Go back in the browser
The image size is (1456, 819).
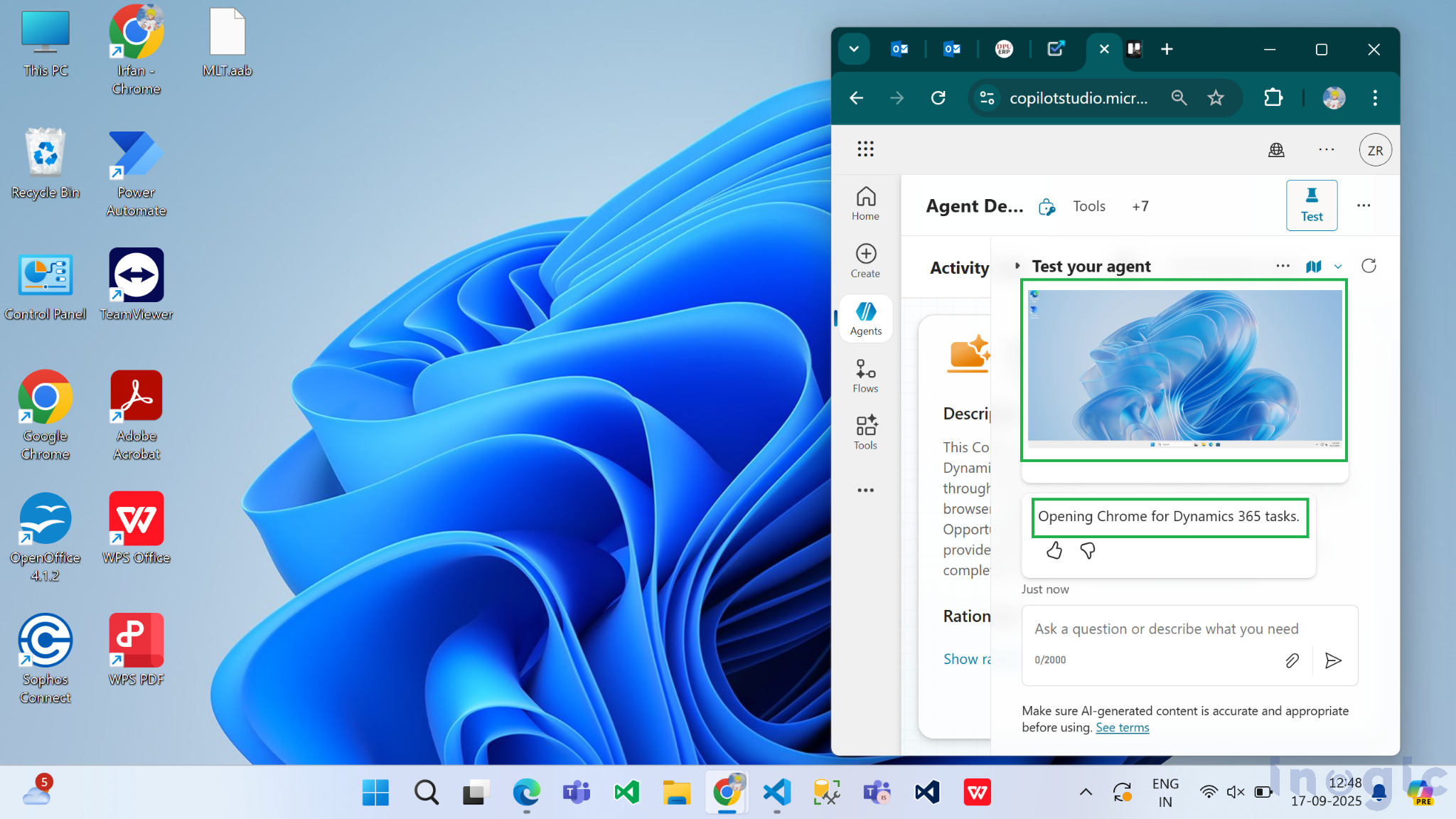857,98
